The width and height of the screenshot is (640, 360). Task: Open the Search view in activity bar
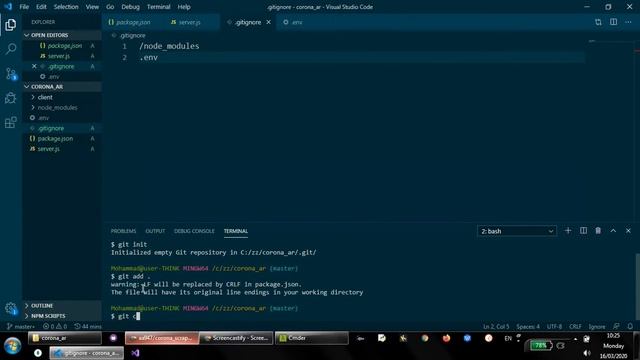(x=11, y=49)
